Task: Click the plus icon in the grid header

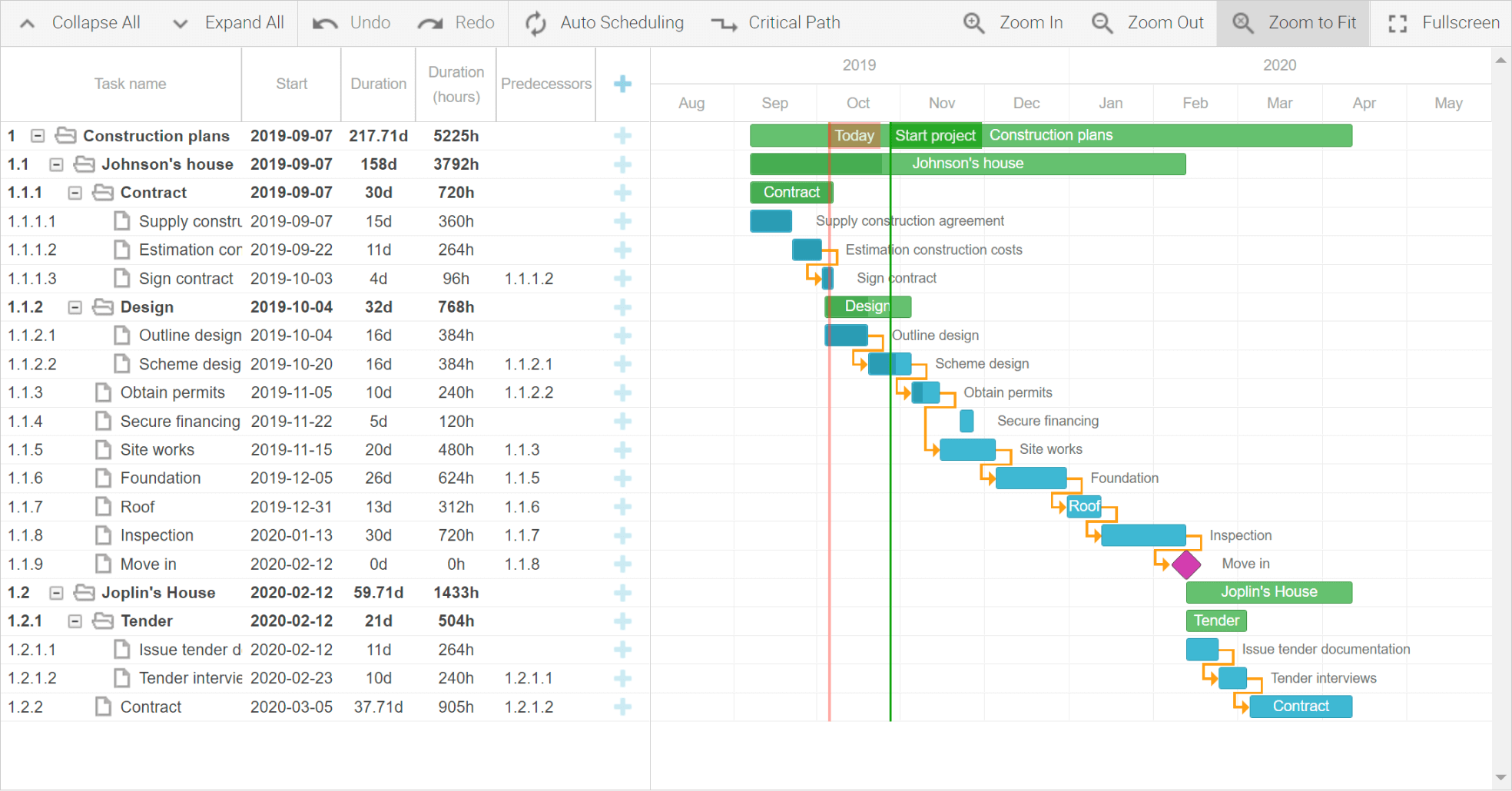Action: click(x=622, y=84)
